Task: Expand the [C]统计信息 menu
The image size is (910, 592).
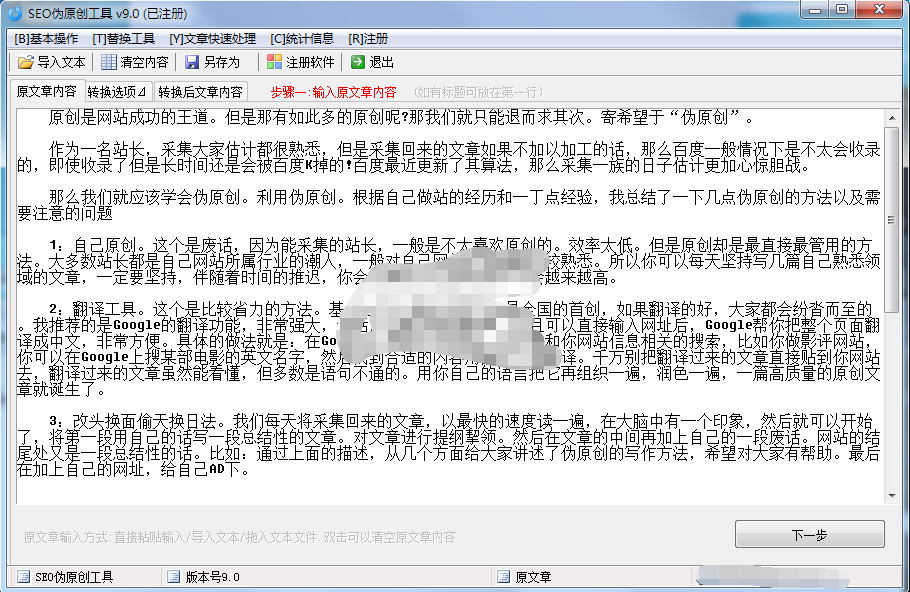Action: (302, 39)
